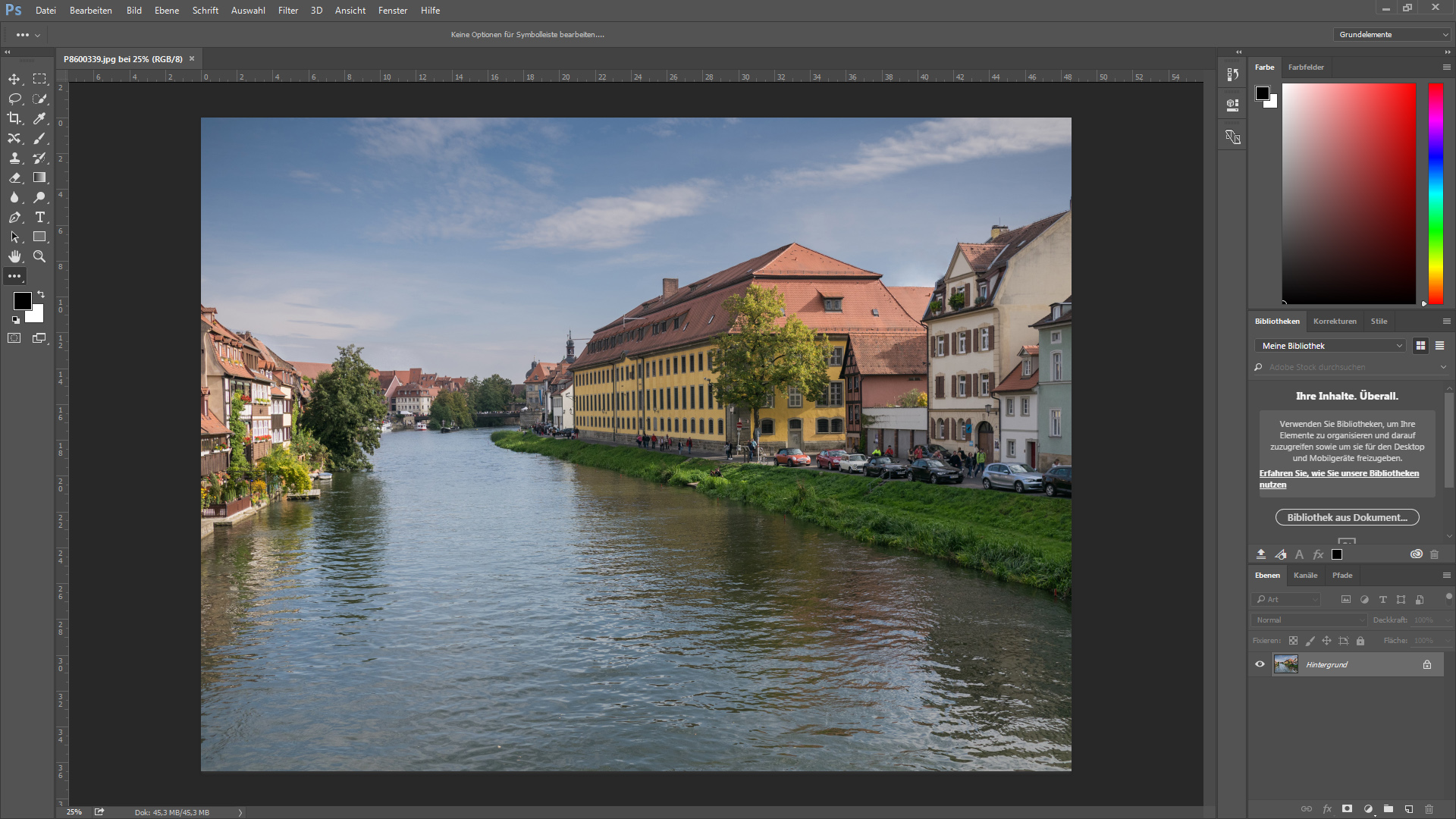This screenshot has height=819, width=1456.
Task: Select the Horizontal Type tool
Action: coord(39,217)
